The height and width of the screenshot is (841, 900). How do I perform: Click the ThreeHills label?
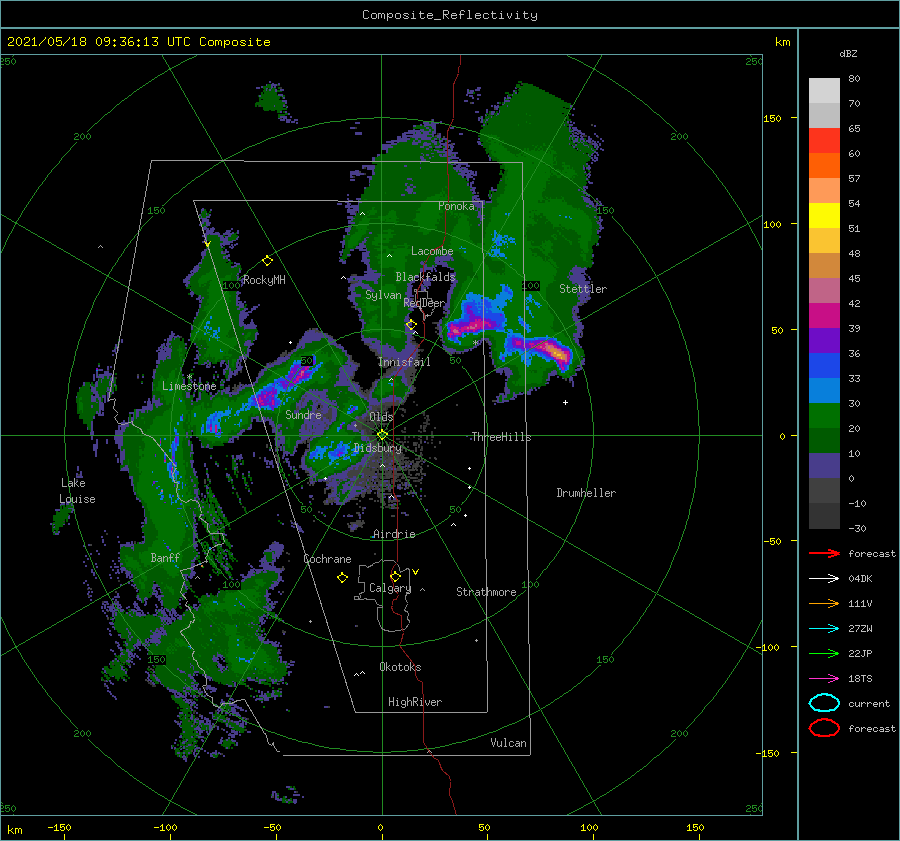click(501, 437)
